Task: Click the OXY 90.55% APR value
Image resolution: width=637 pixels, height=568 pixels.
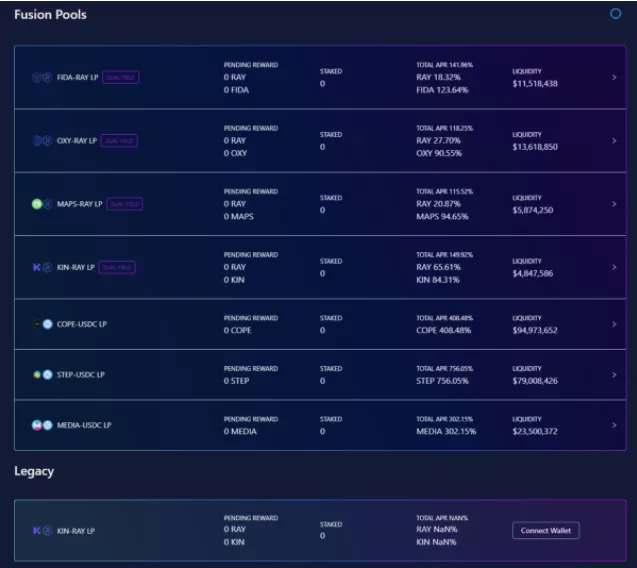Action: click(439, 153)
